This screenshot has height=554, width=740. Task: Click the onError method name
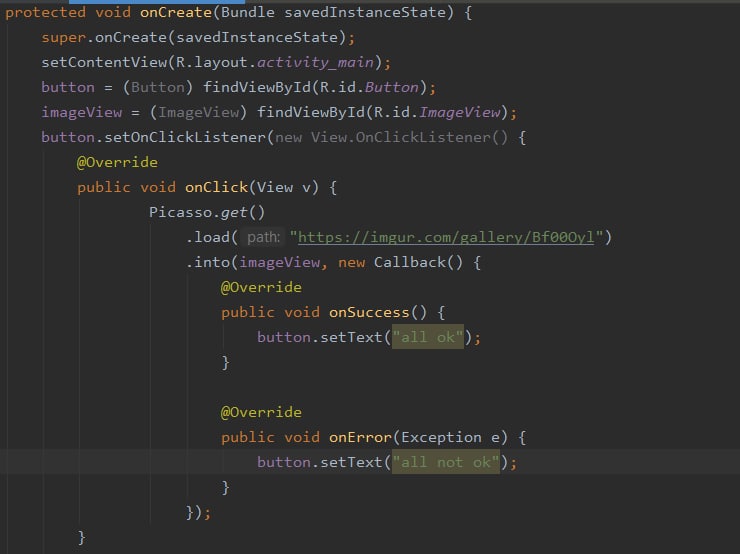pos(360,437)
